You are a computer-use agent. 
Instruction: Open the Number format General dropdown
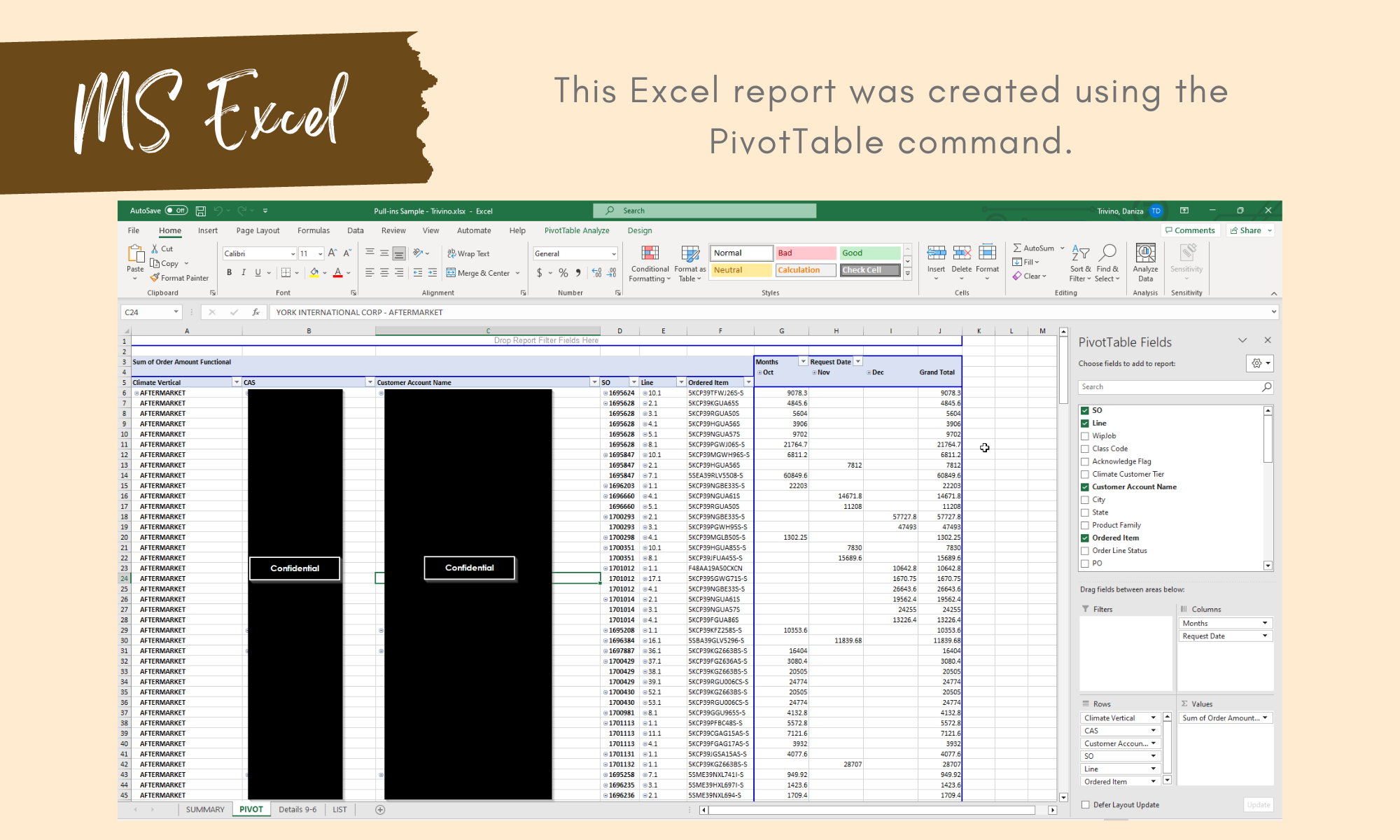coord(614,254)
